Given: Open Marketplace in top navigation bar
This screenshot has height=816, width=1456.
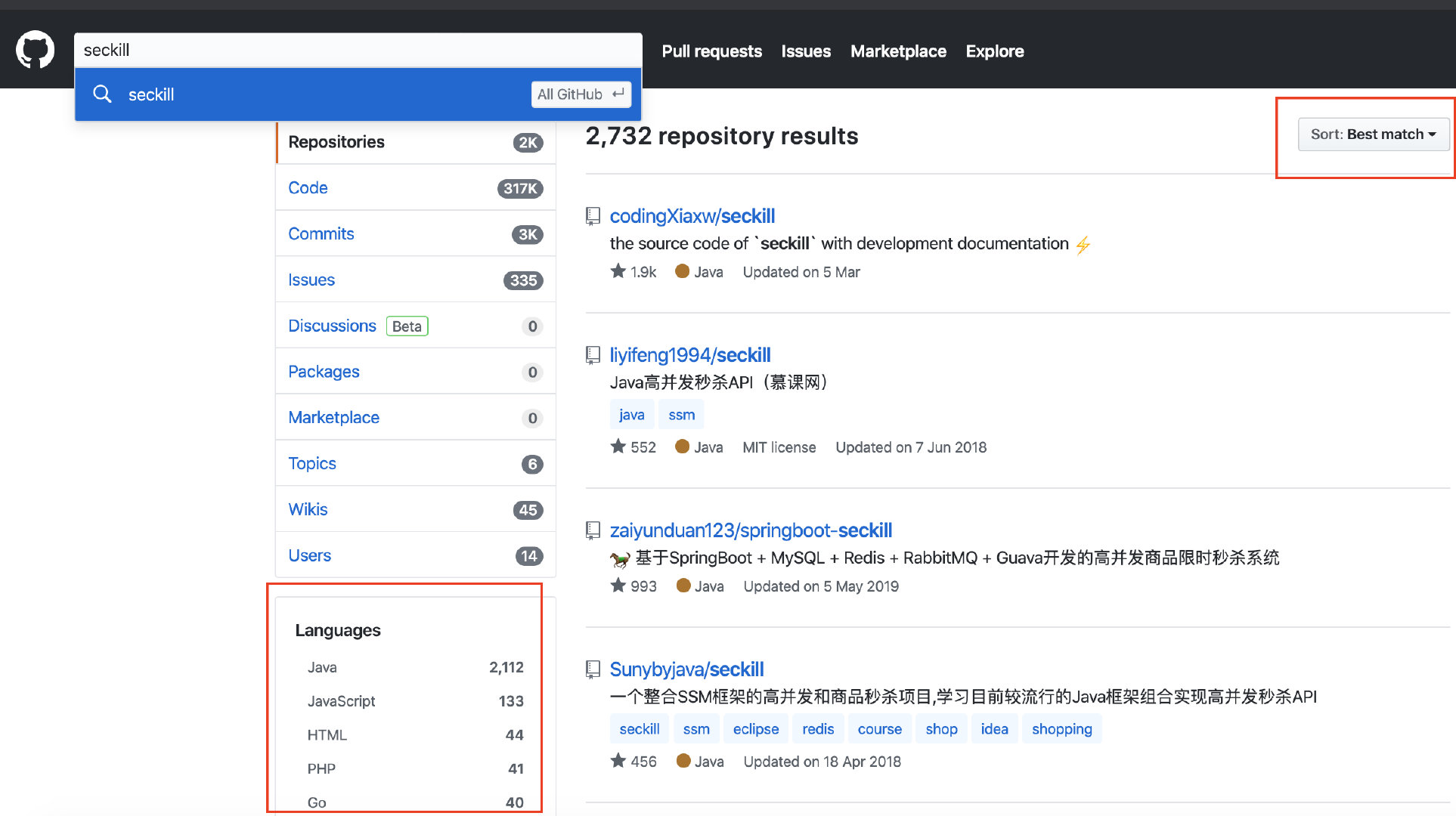Looking at the screenshot, I should 898,51.
